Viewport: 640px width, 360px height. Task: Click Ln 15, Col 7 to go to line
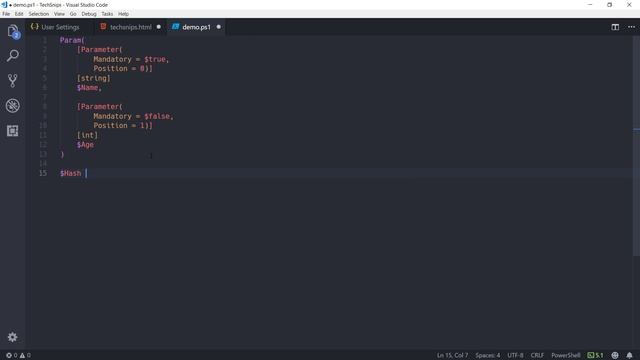[x=452, y=356]
